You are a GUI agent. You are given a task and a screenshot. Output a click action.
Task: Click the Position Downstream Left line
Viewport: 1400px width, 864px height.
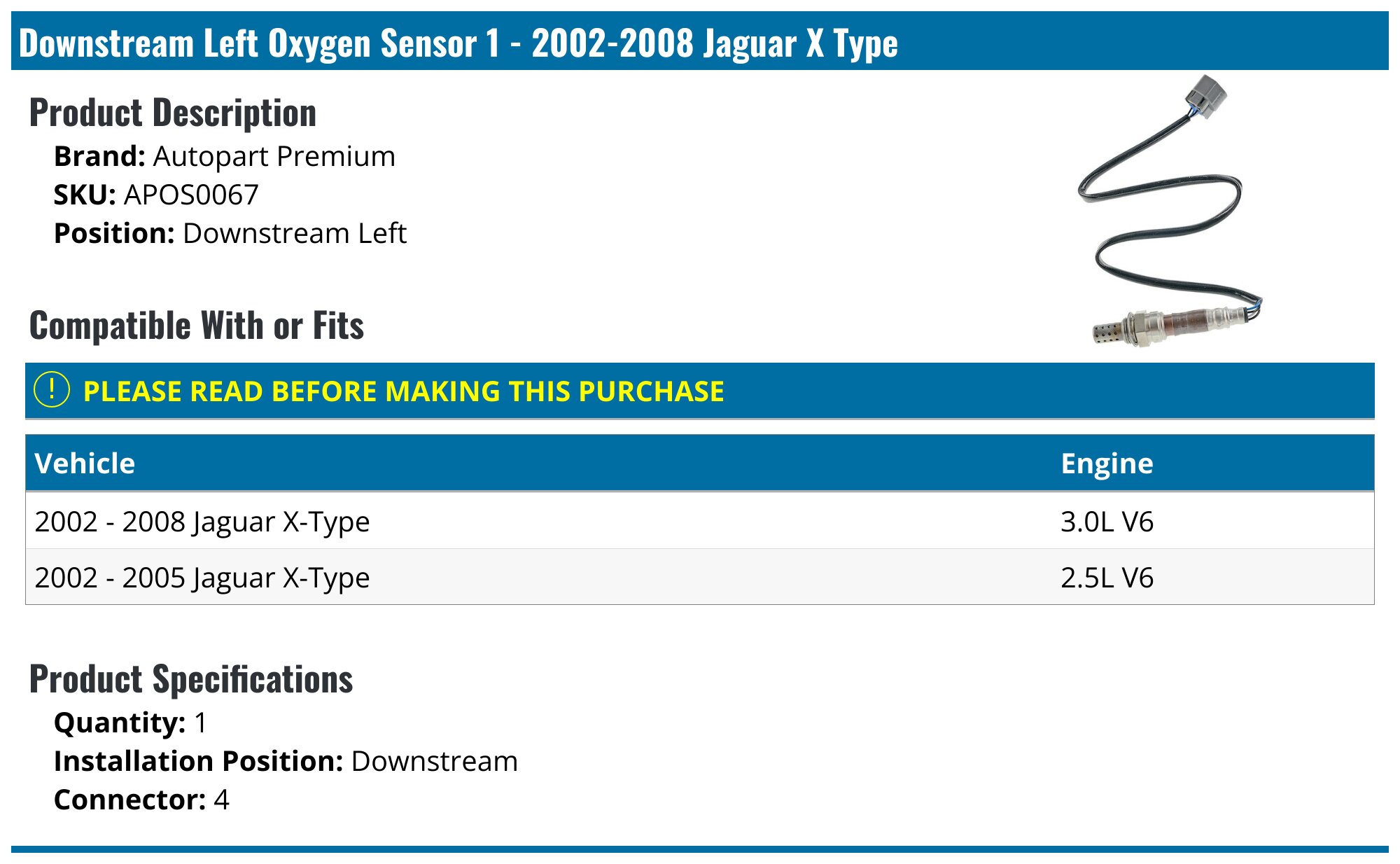coord(230,233)
